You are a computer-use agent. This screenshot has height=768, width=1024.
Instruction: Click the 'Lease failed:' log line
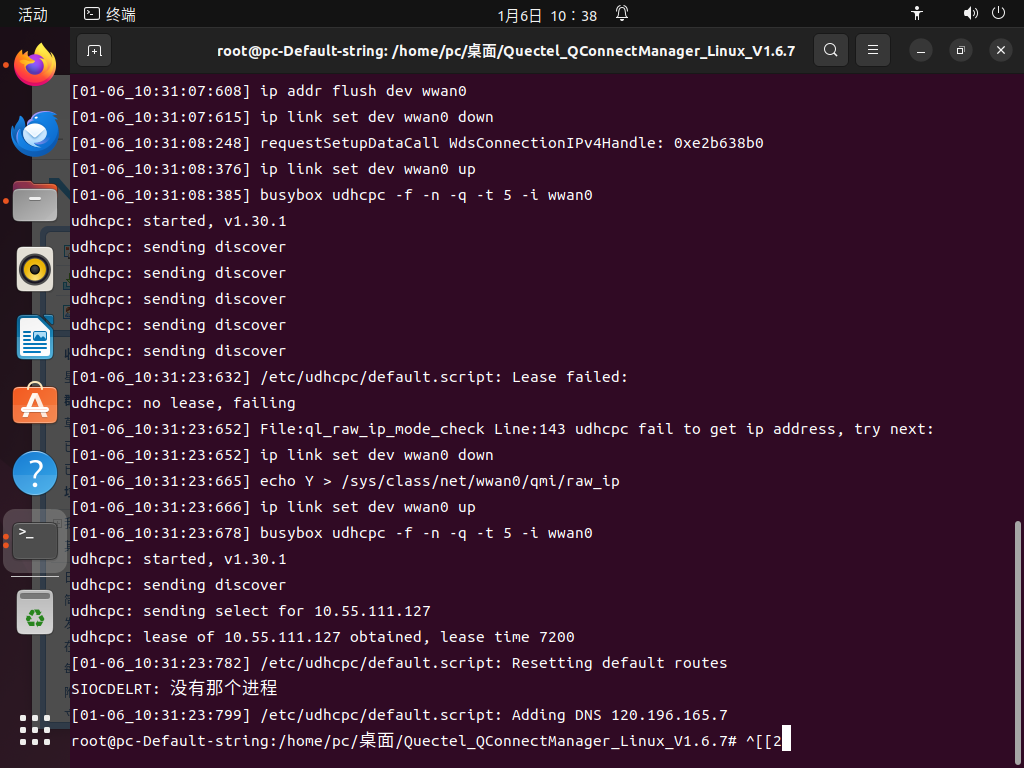pos(349,377)
